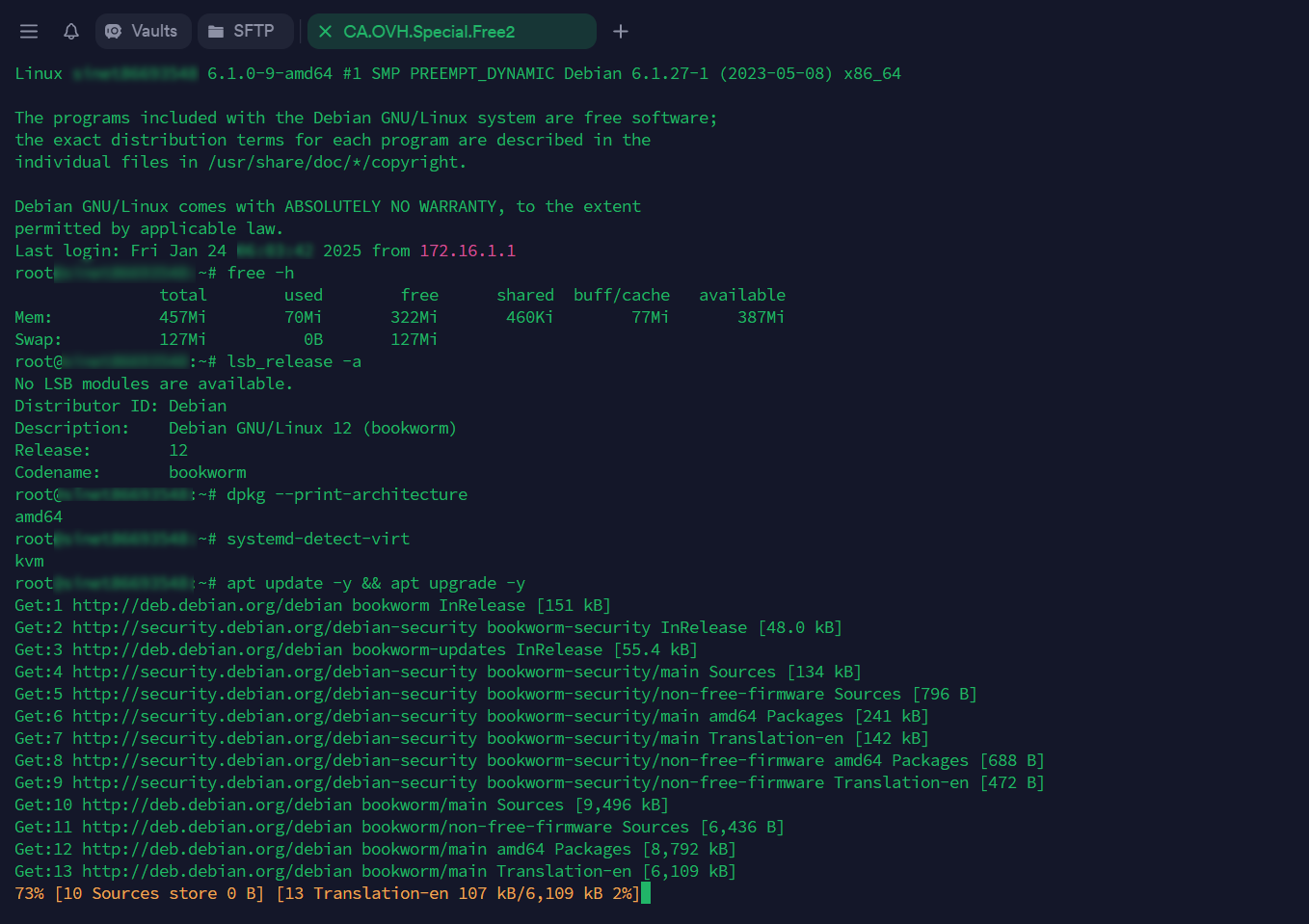1309x924 pixels.
Task: Close the CA.OVH.Special.Free2 tab
Action: click(x=325, y=32)
